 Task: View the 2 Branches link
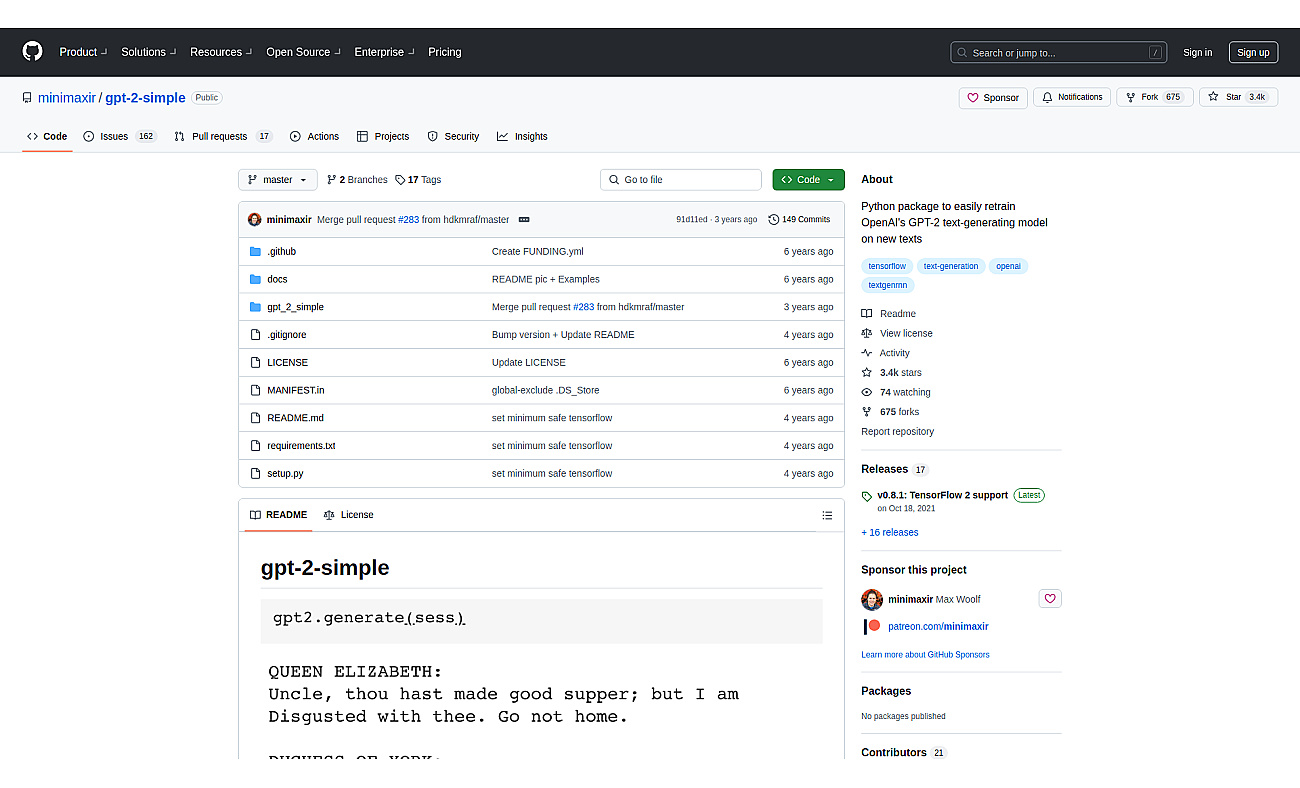[357, 180]
